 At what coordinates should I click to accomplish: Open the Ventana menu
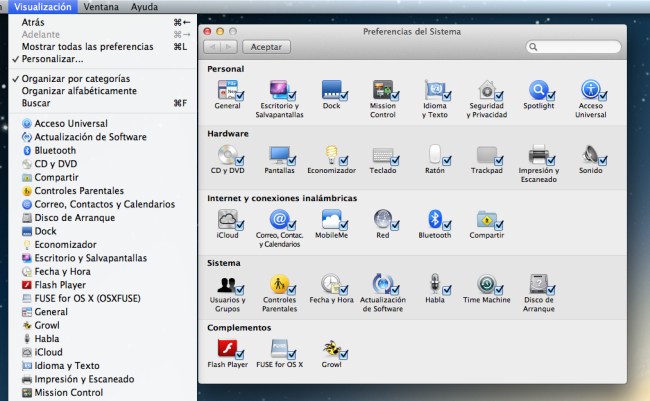[x=100, y=7]
